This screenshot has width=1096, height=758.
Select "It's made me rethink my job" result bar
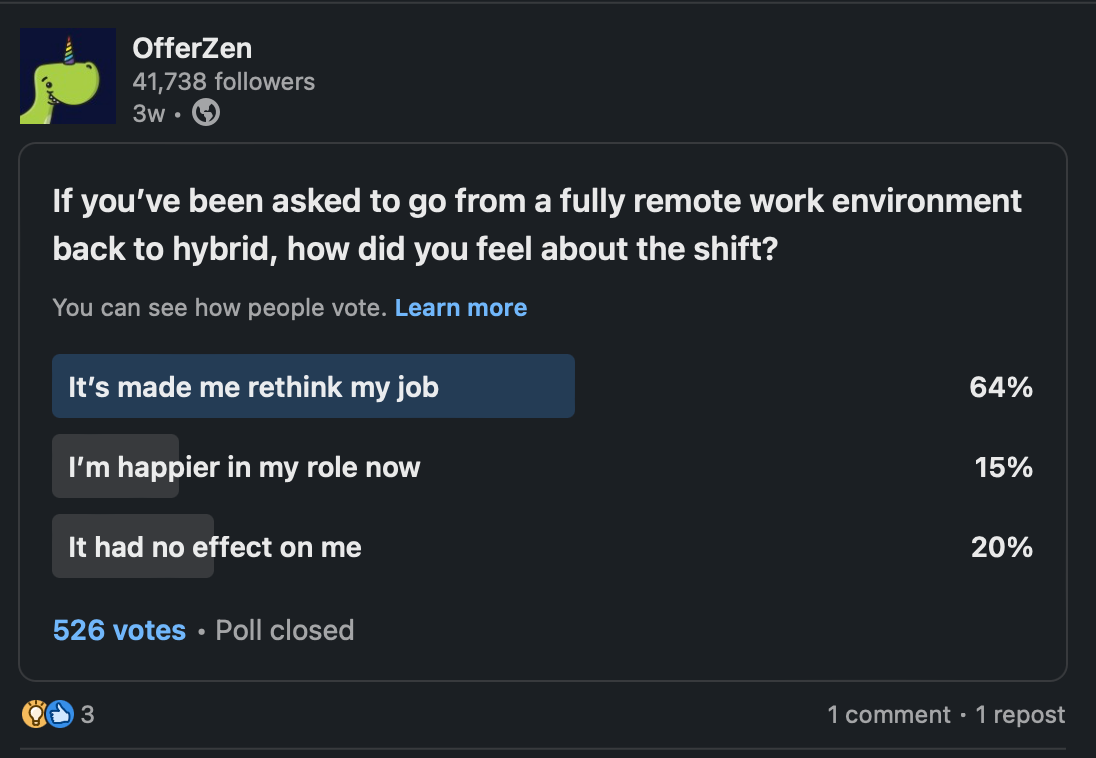click(x=313, y=386)
